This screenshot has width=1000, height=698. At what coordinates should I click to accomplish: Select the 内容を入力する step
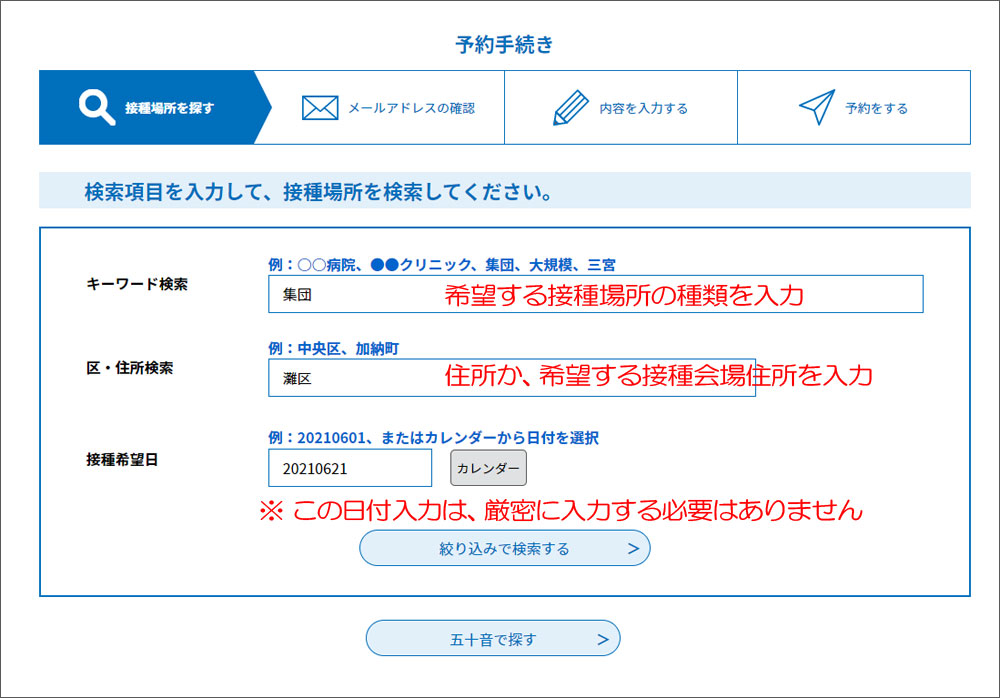tap(621, 107)
